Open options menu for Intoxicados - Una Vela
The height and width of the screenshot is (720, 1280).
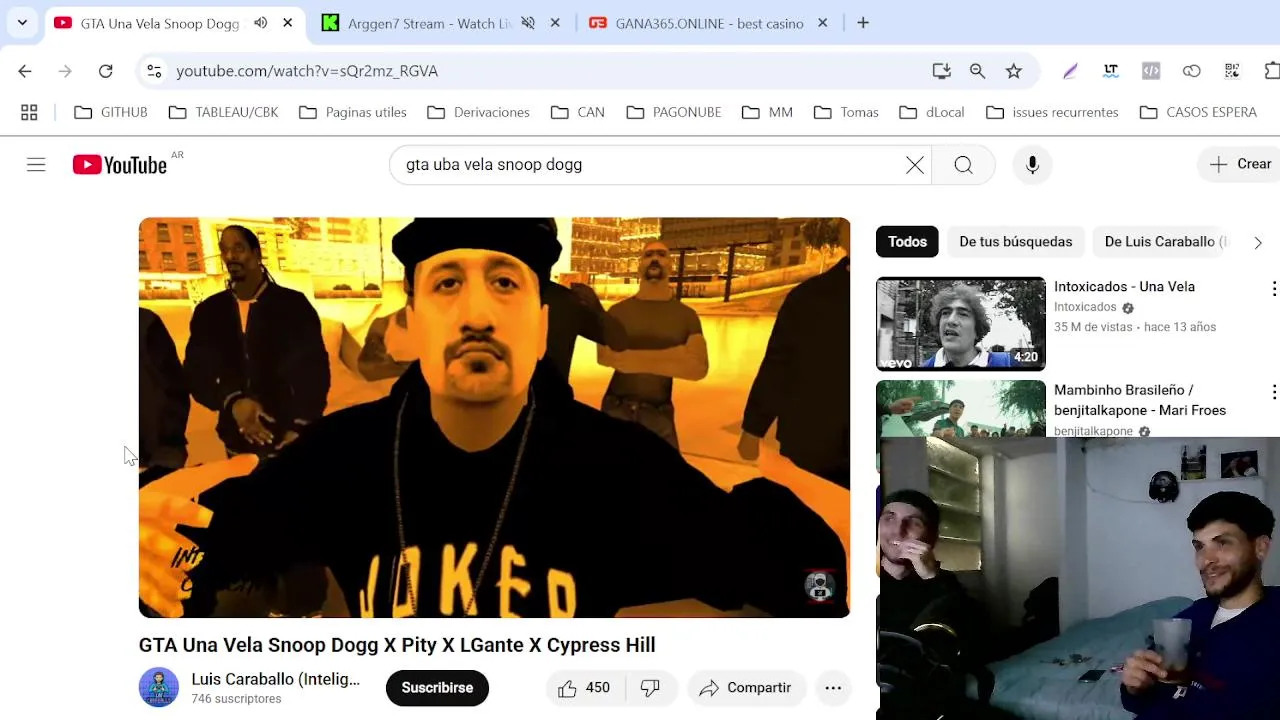[1273, 289]
